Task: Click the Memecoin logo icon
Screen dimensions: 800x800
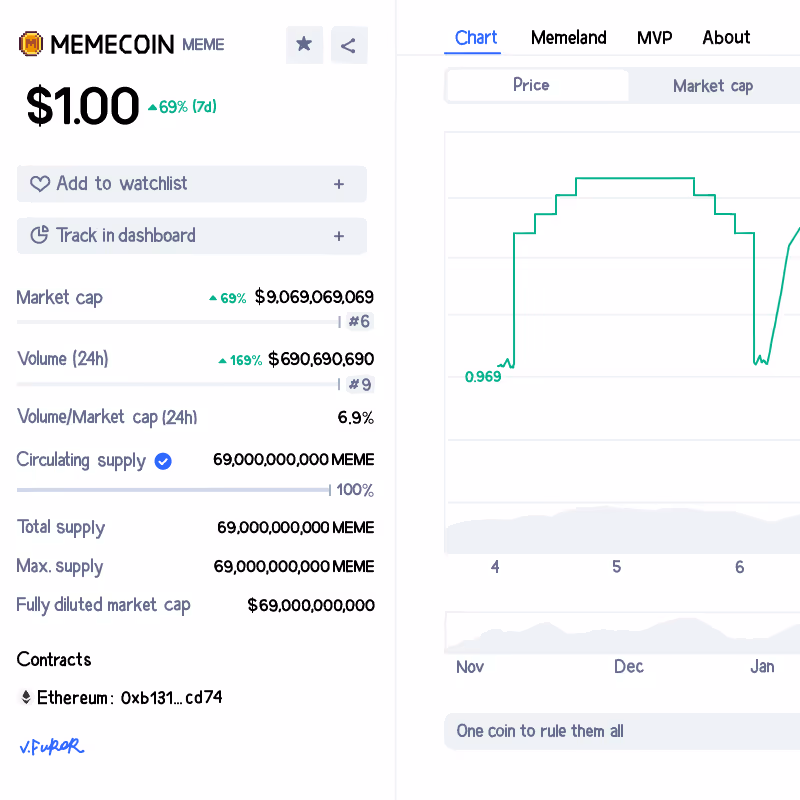Action: click(32, 44)
